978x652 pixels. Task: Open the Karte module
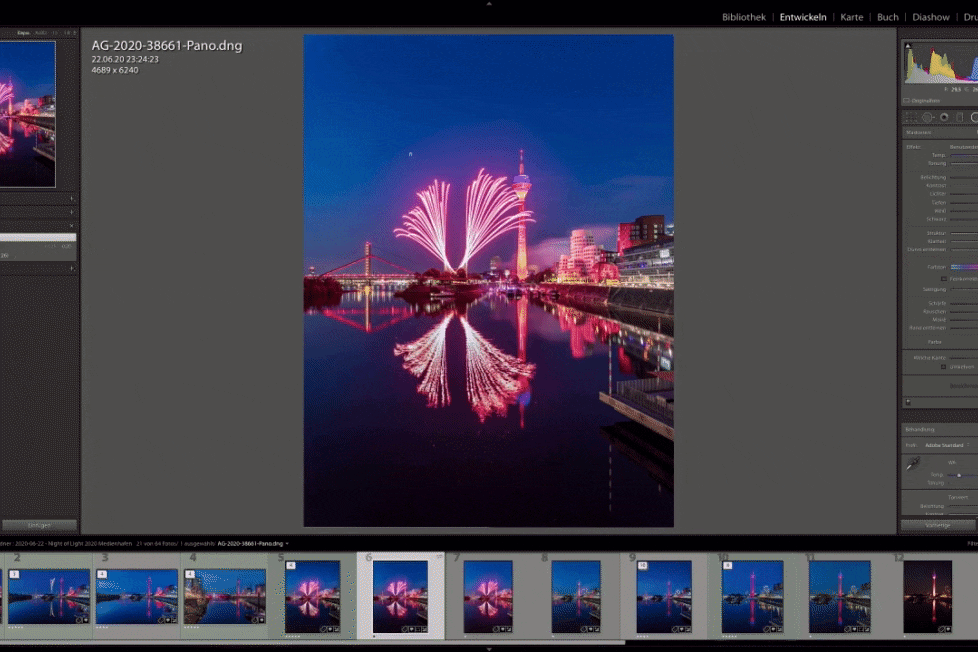851,17
